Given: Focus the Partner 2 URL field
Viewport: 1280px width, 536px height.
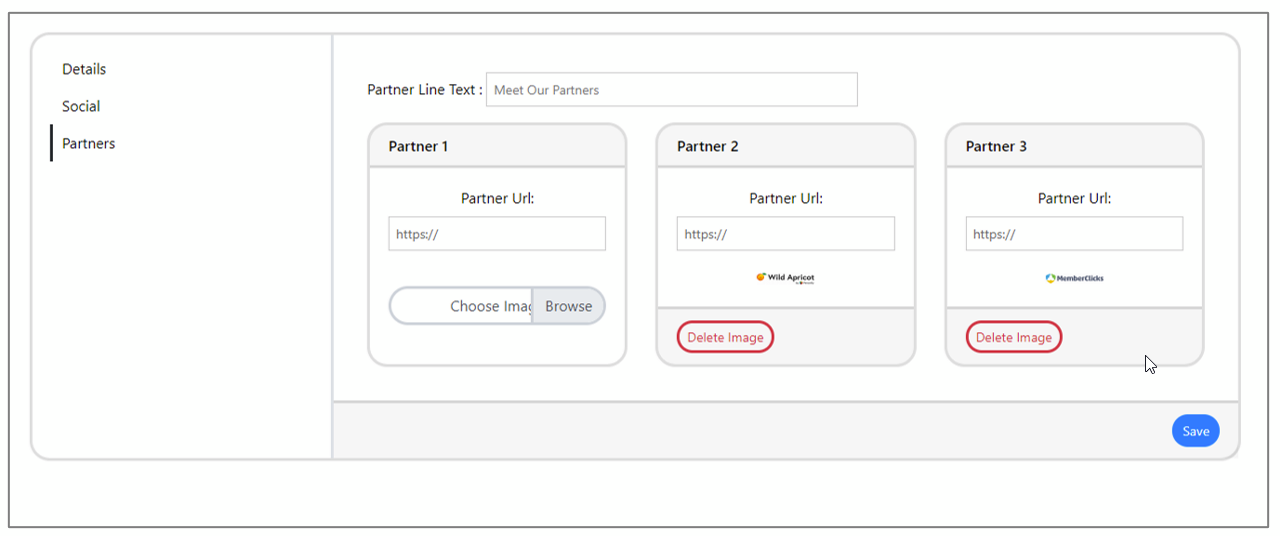Looking at the screenshot, I should click(786, 234).
